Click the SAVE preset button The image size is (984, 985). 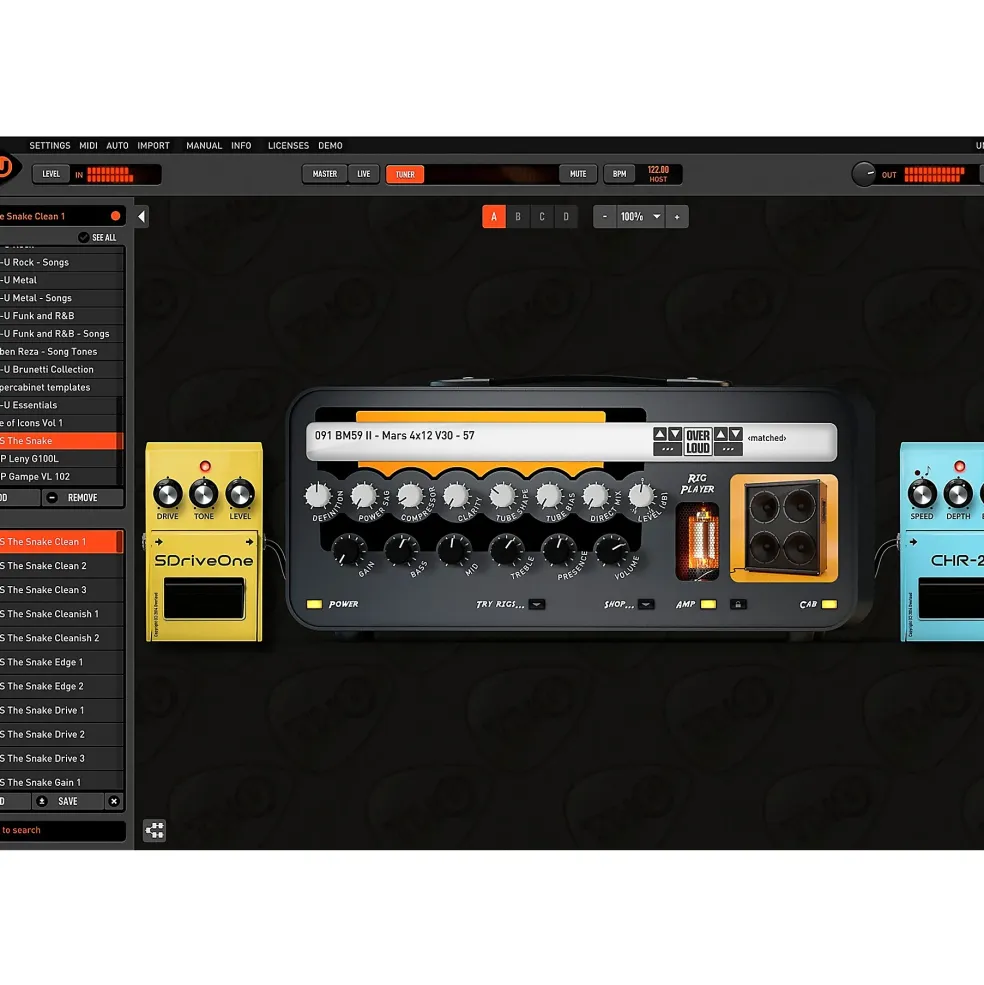tap(68, 801)
